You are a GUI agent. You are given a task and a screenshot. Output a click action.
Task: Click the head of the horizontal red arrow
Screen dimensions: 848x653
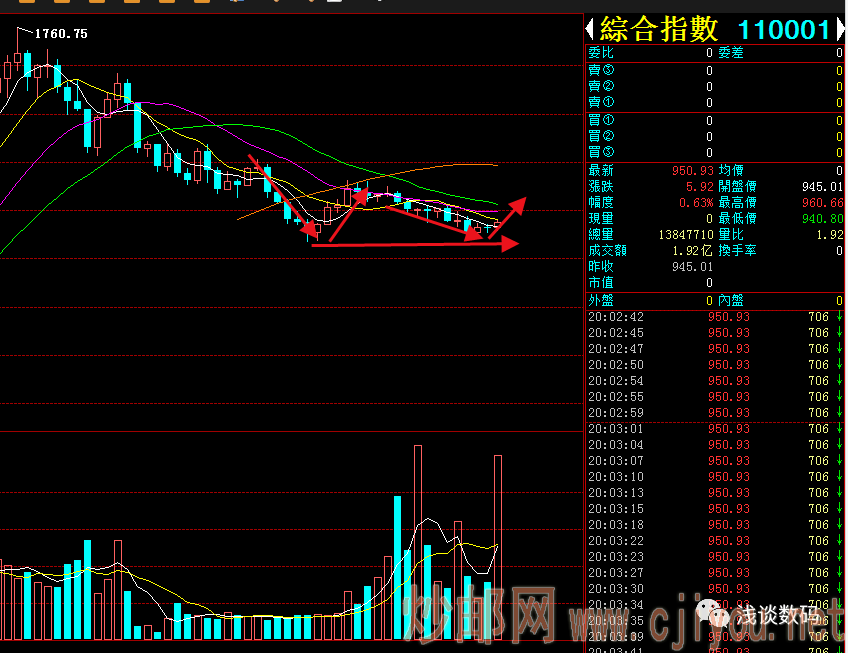511,243
